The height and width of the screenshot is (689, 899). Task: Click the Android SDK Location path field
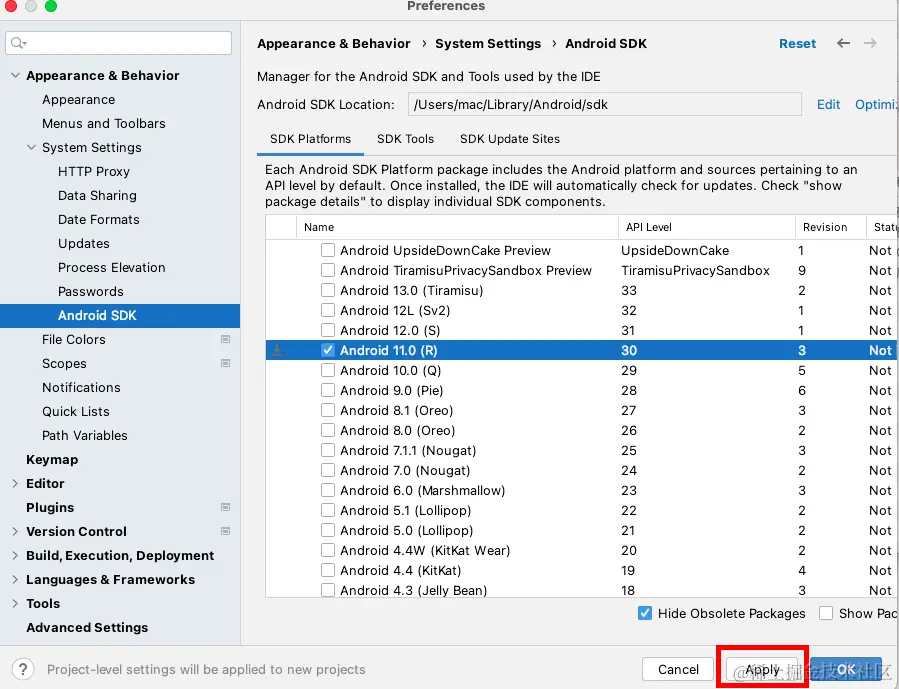(604, 104)
